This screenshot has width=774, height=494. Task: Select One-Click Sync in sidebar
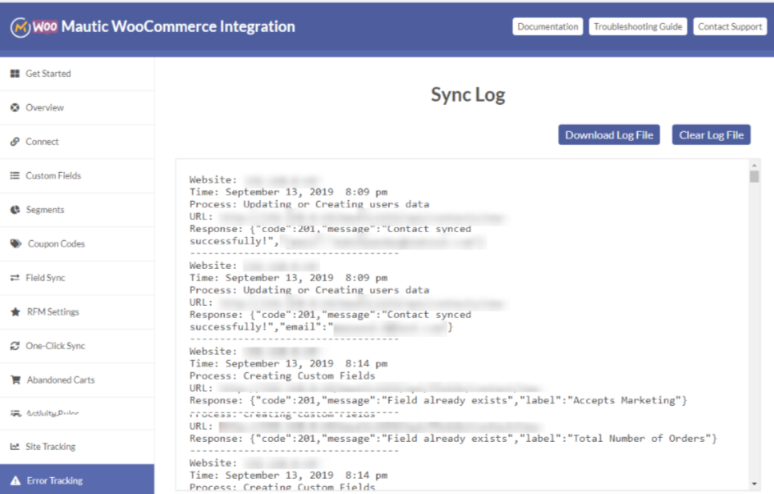77,346
